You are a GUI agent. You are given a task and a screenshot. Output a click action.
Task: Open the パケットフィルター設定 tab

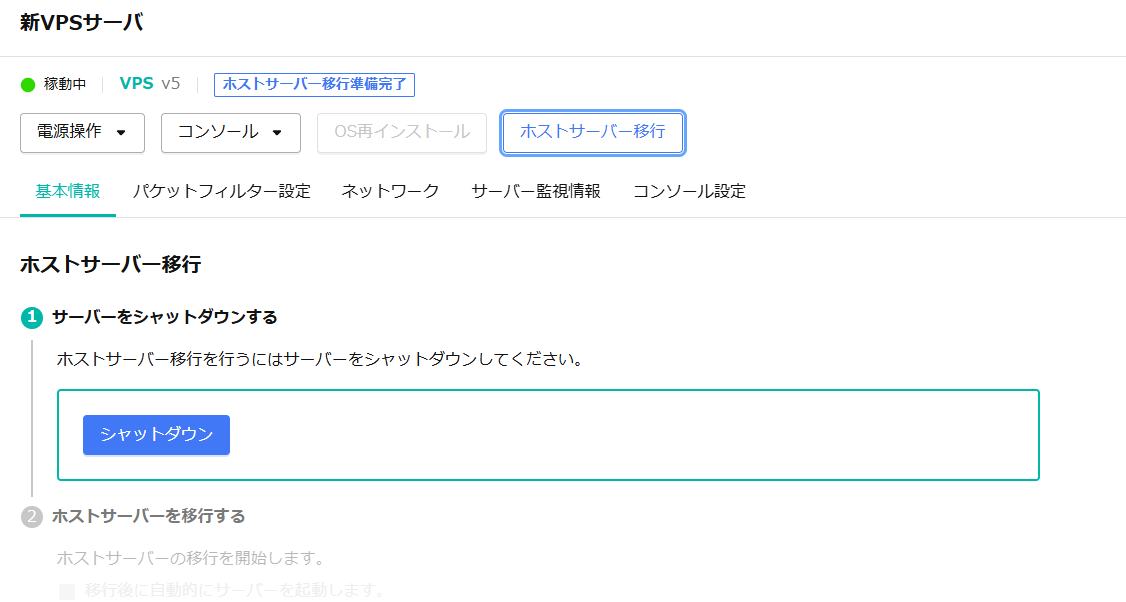[221, 191]
